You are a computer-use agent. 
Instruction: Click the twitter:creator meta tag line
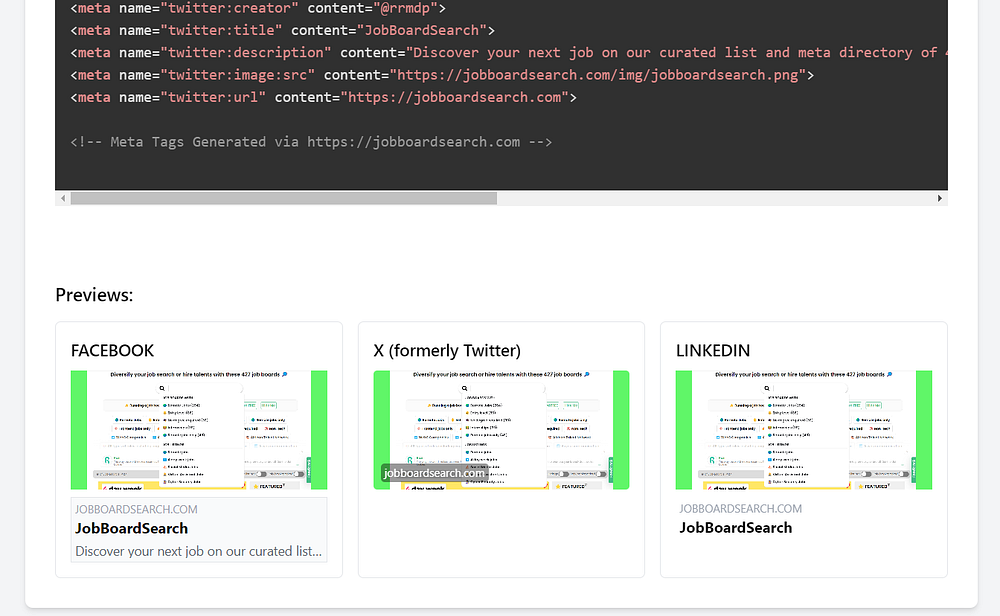tap(258, 8)
